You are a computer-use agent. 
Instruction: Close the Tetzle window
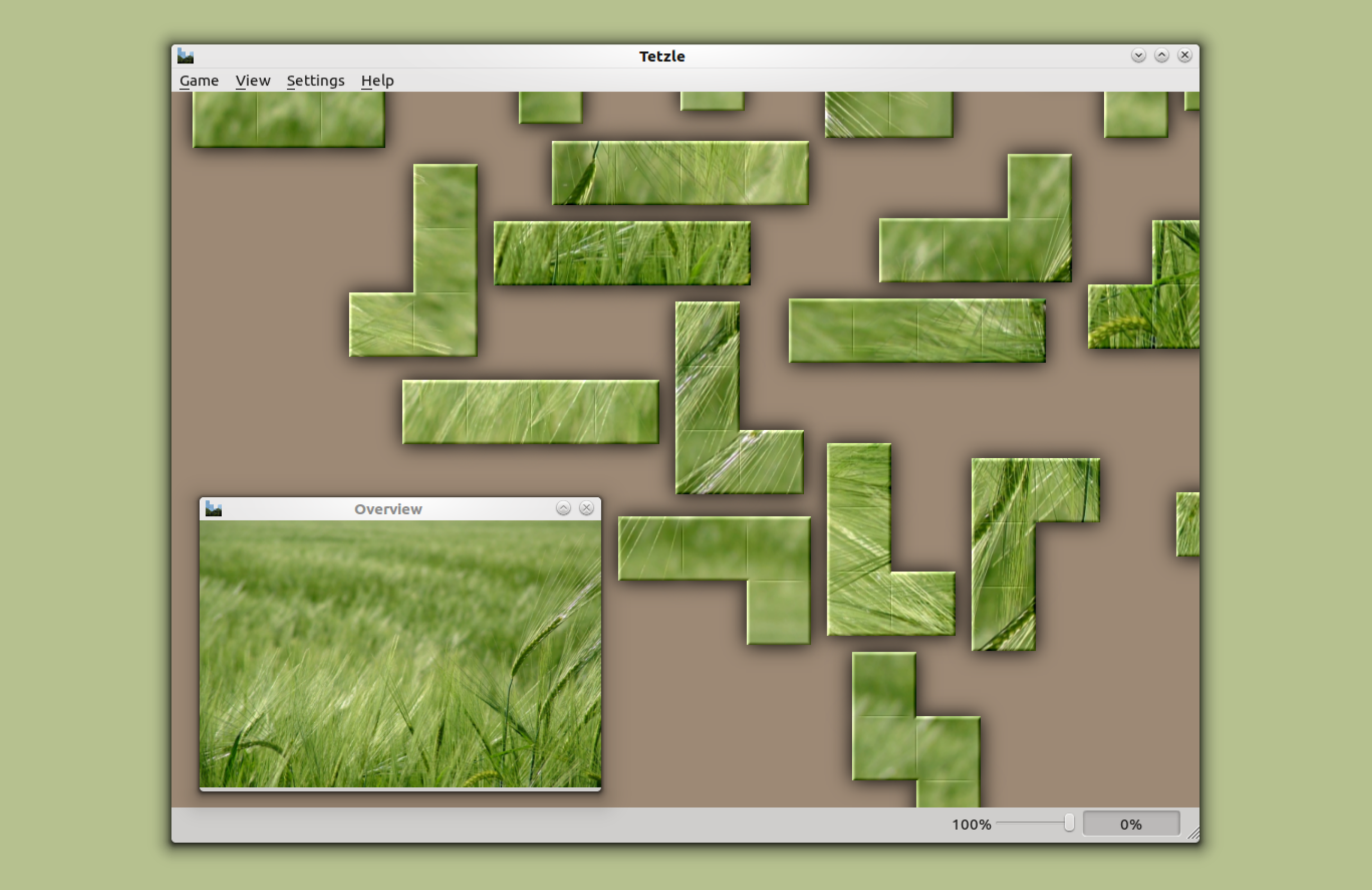pyautogui.click(x=1185, y=56)
